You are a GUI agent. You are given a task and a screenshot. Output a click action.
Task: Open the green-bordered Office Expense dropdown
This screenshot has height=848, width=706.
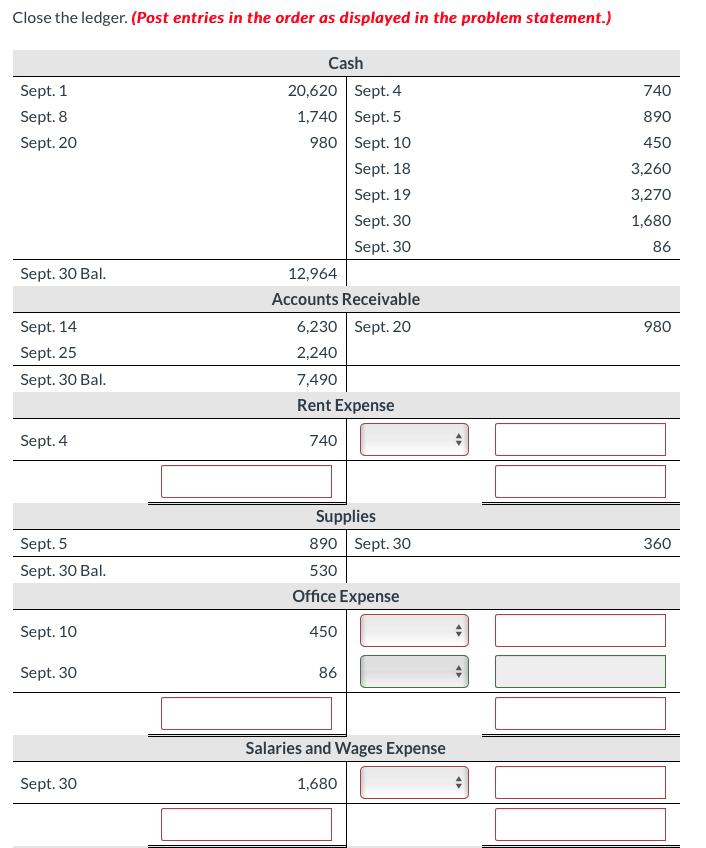click(414, 671)
